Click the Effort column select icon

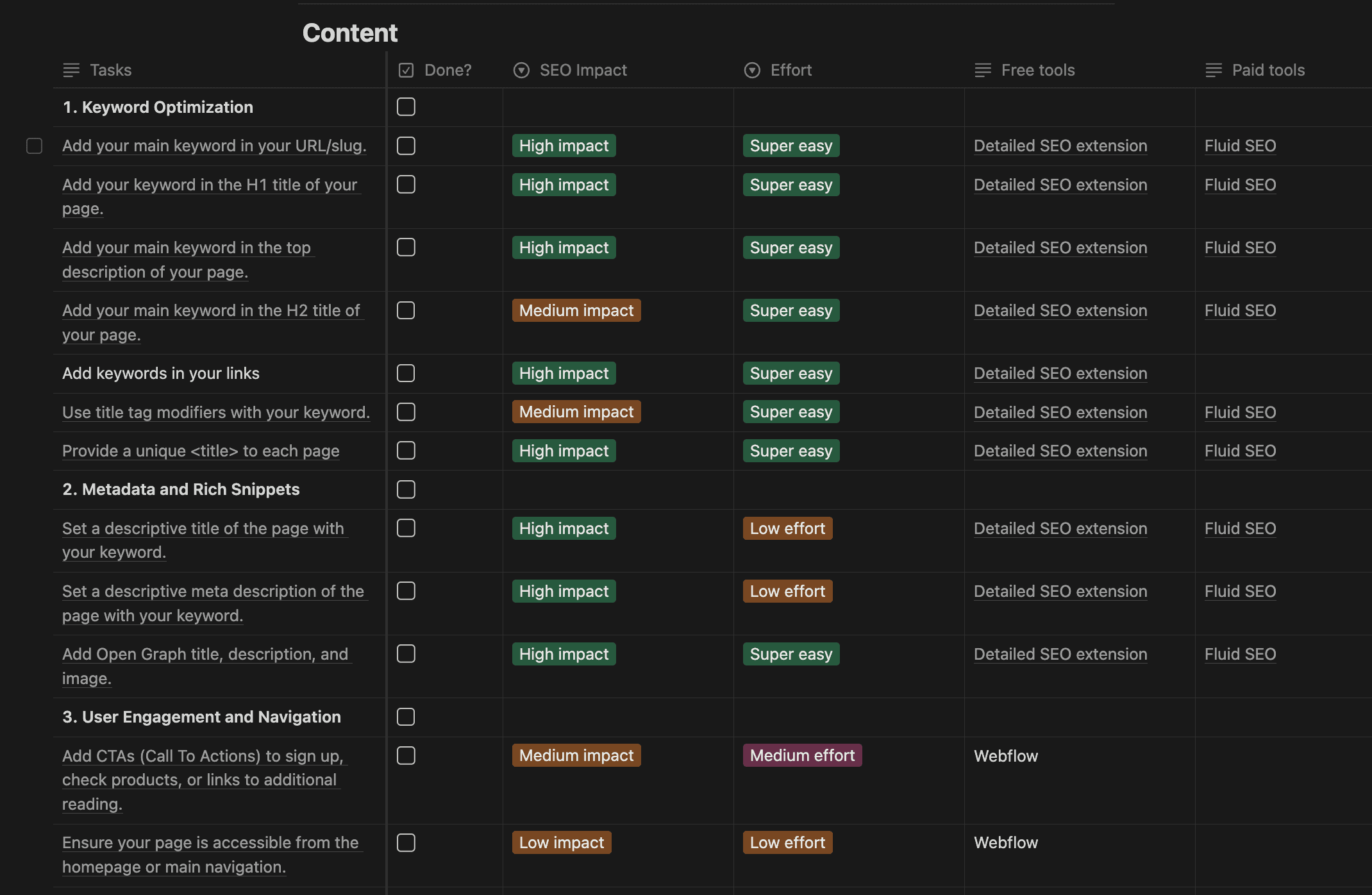751,70
